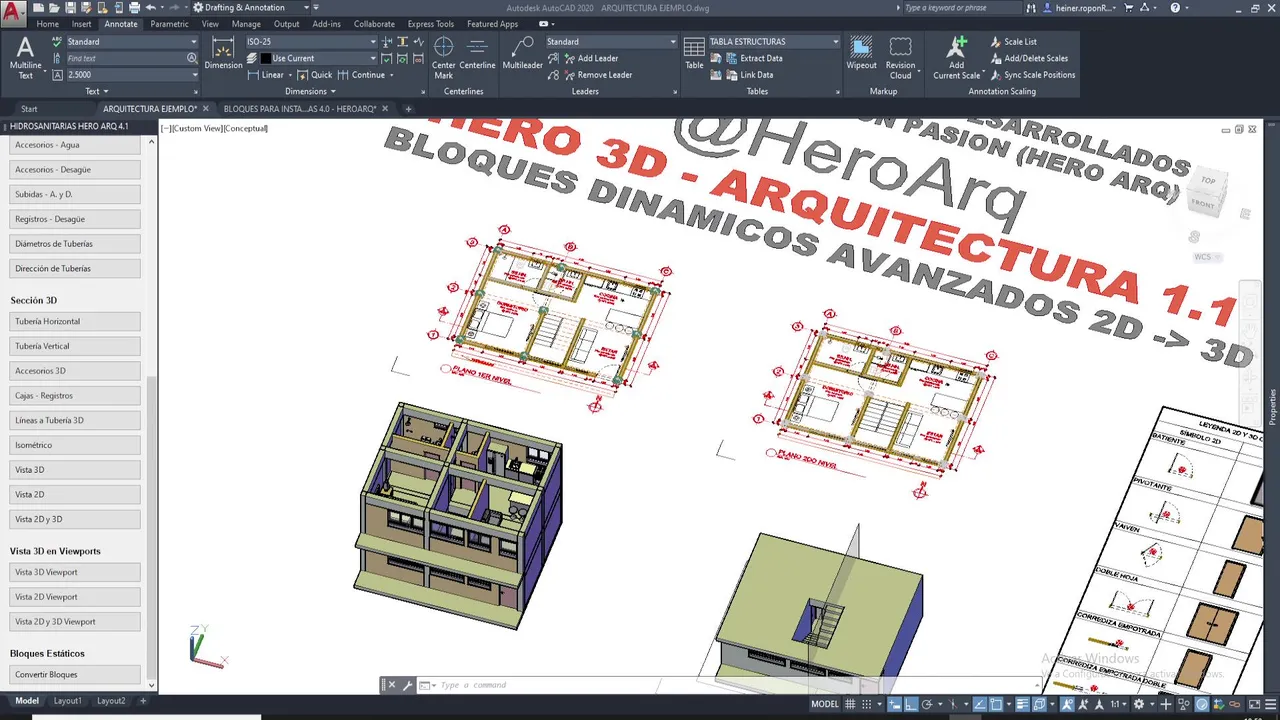
Task: Open the Parametric ribbon tab
Action: pos(169,24)
